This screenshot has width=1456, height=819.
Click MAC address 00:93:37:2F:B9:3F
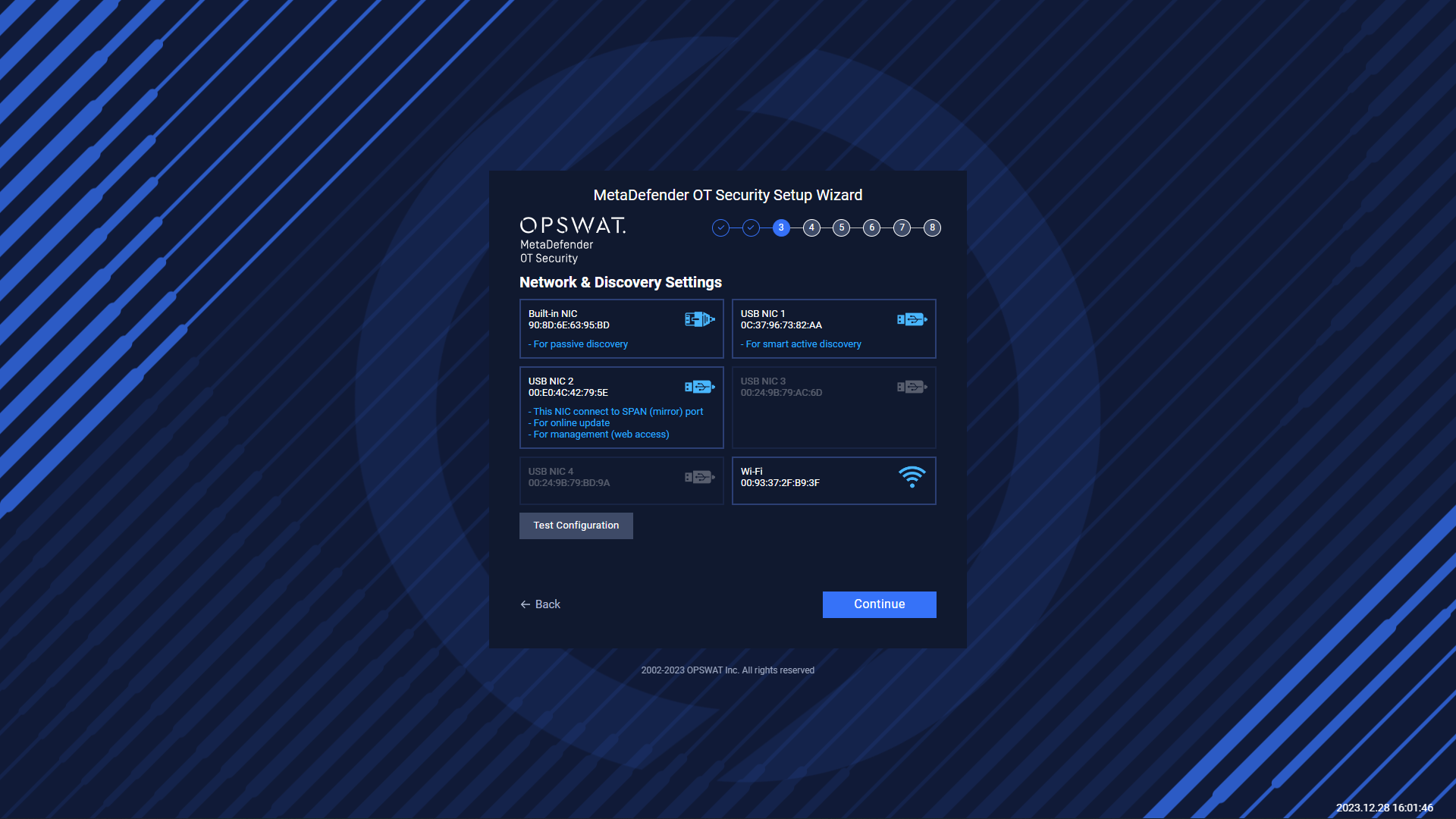pos(780,483)
